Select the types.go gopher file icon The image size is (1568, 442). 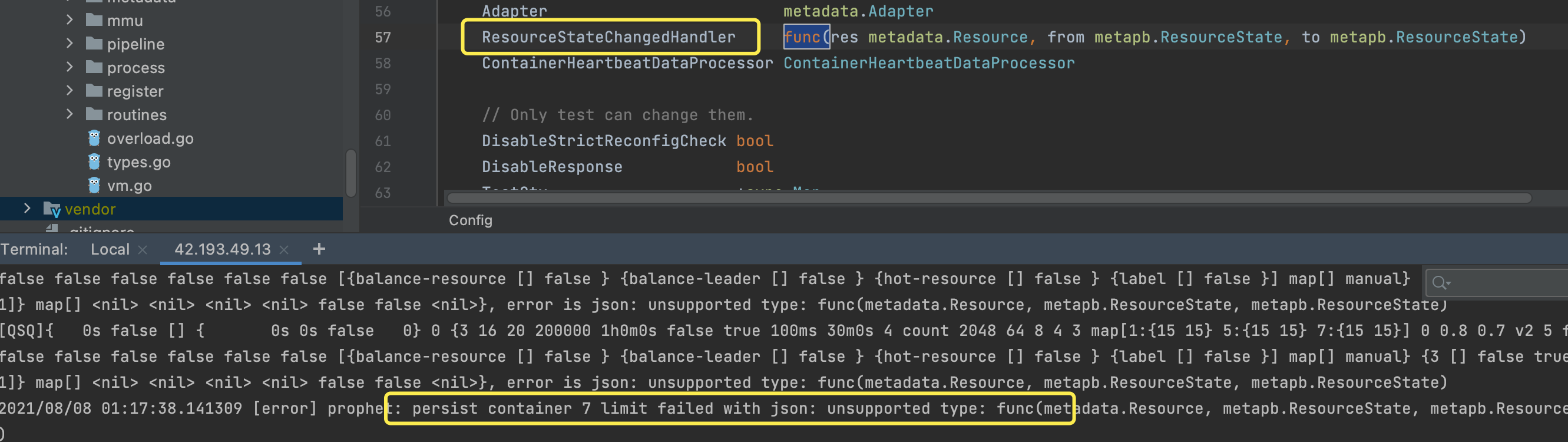pos(94,161)
